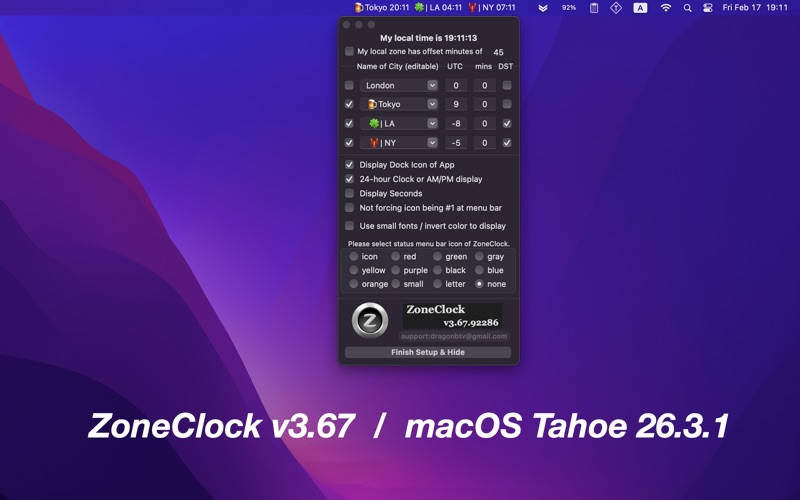
Task: Disable DST checkbox for LA
Action: tap(507, 123)
